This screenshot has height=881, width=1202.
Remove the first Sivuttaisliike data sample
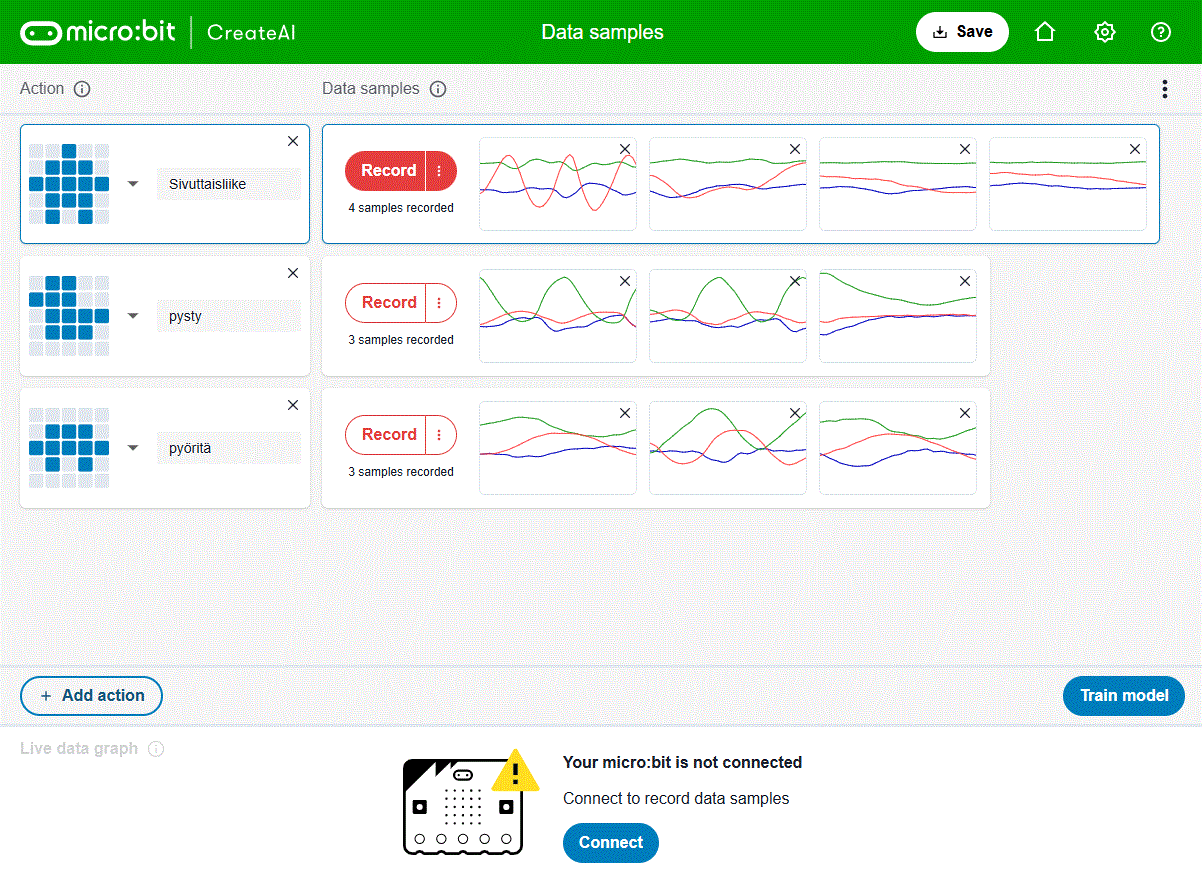[x=625, y=149]
